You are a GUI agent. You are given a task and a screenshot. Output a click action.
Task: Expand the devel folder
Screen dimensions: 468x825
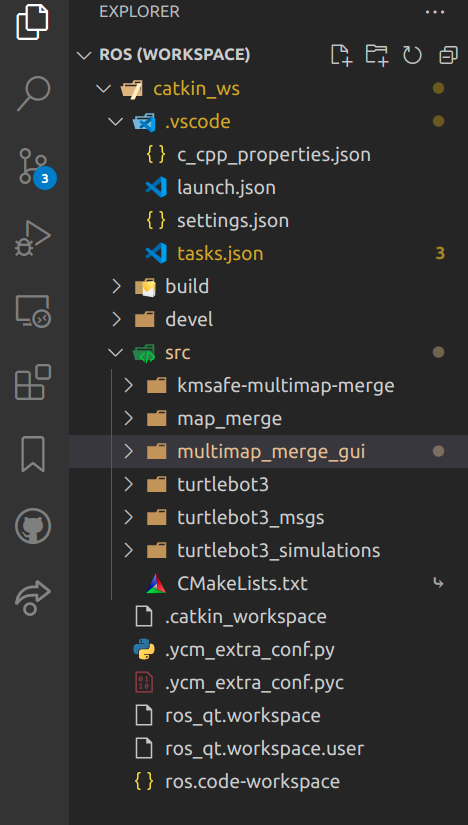(x=116, y=319)
